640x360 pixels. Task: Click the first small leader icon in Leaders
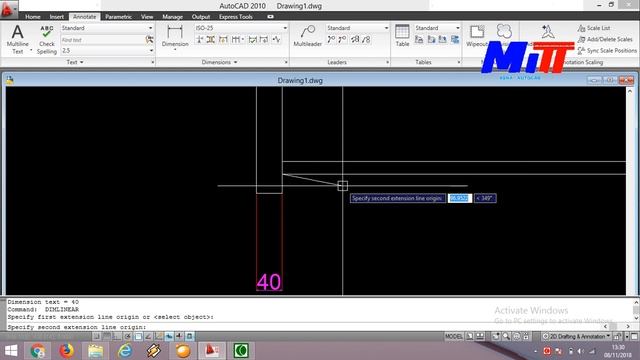(x=331, y=40)
